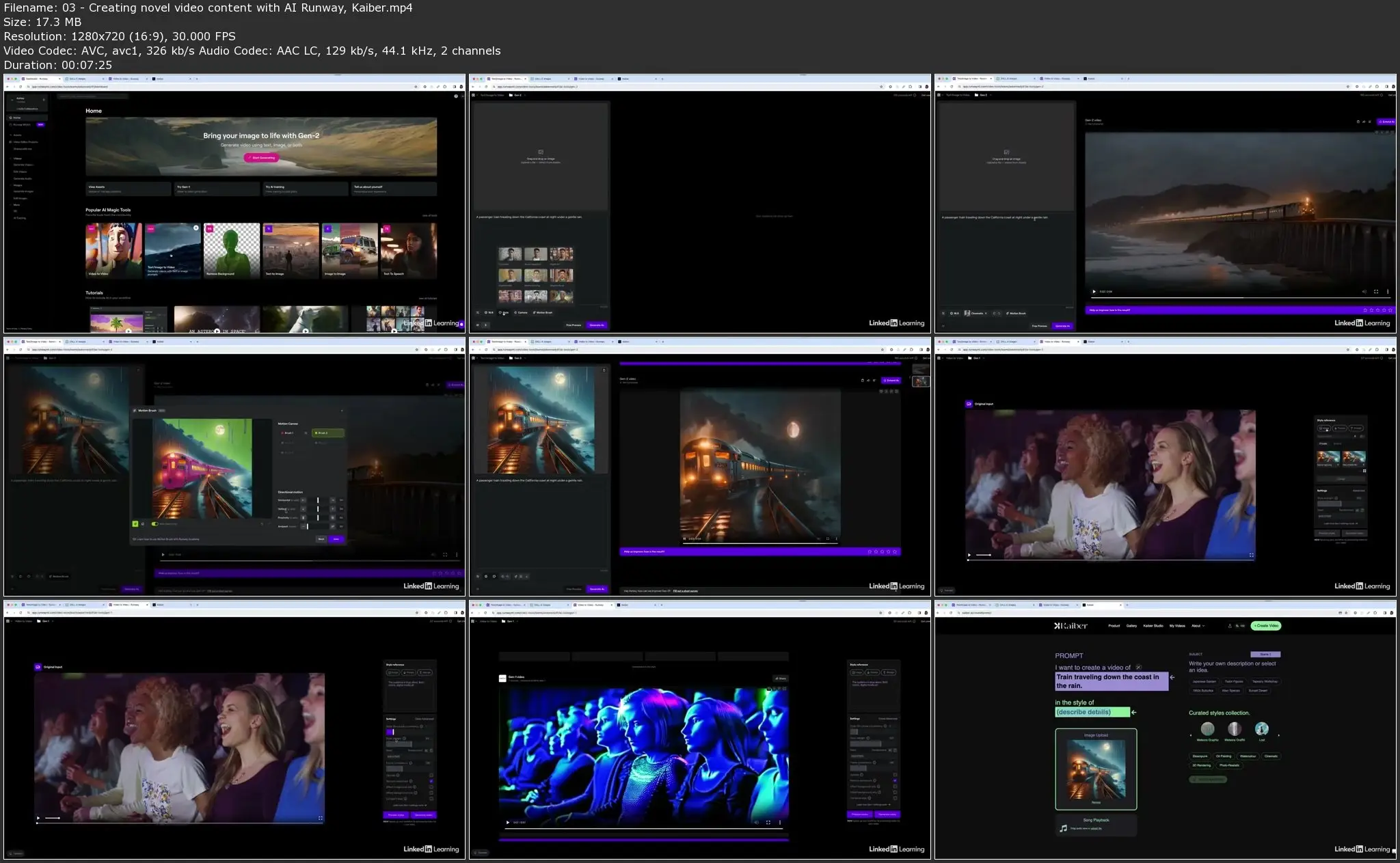Image resolution: width=1400 pixels, height=863 pixels.
Task: Close the Motion Brush dialog
Action: tap(342, 411)
